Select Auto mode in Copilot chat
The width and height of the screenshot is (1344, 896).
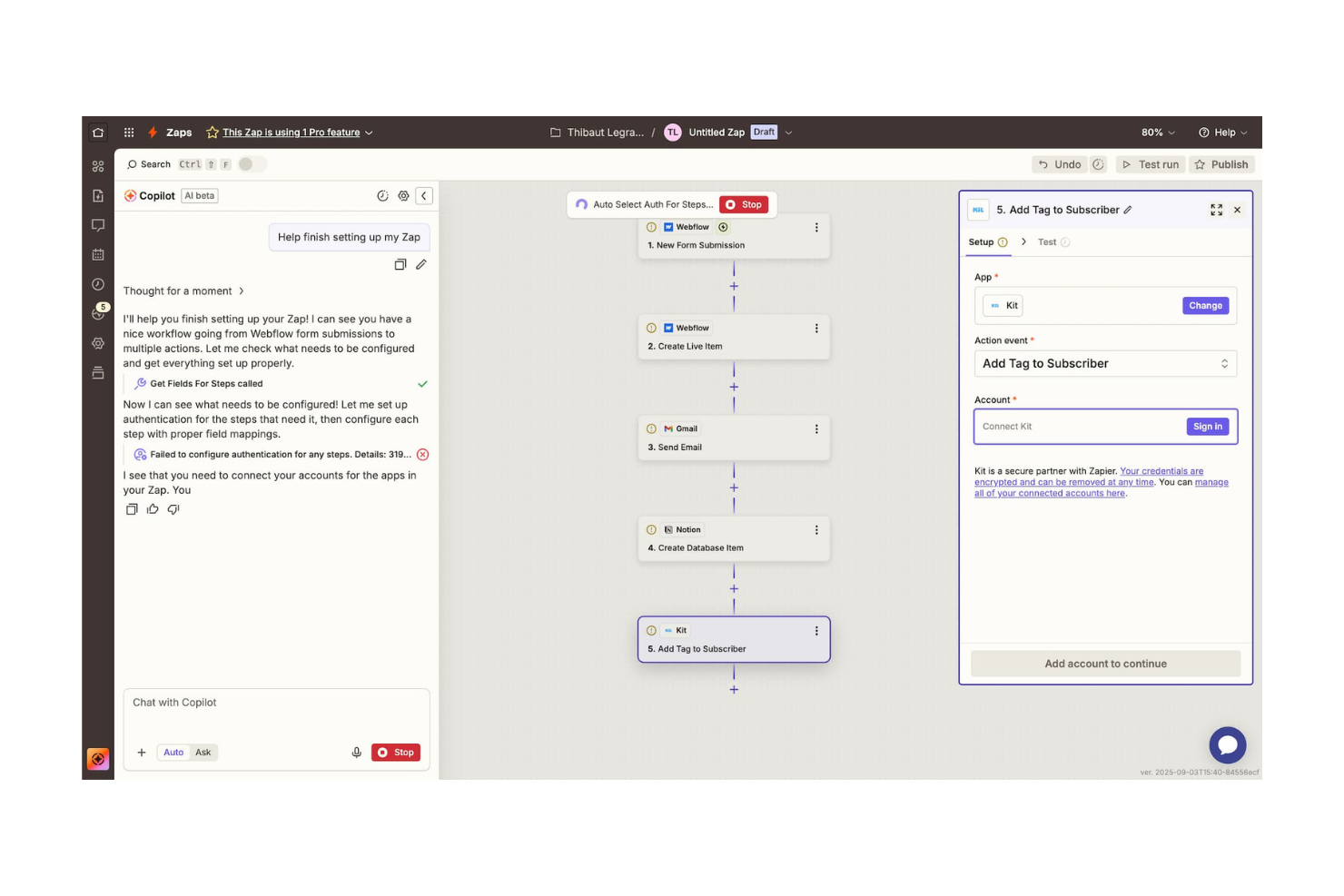pos(173,753)
